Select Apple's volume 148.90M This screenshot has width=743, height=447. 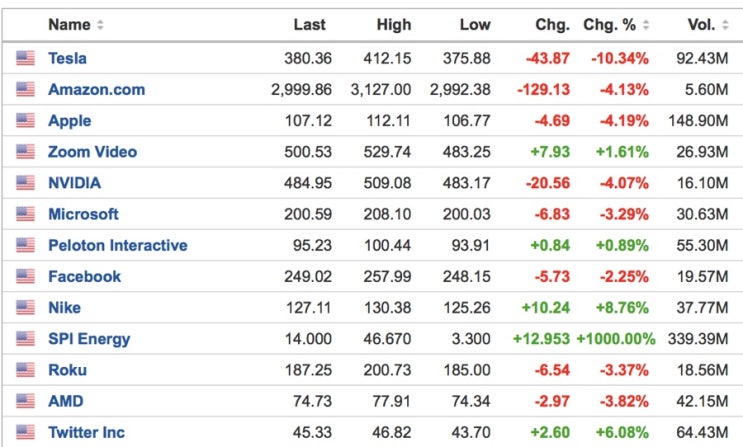tap(698, 121)
